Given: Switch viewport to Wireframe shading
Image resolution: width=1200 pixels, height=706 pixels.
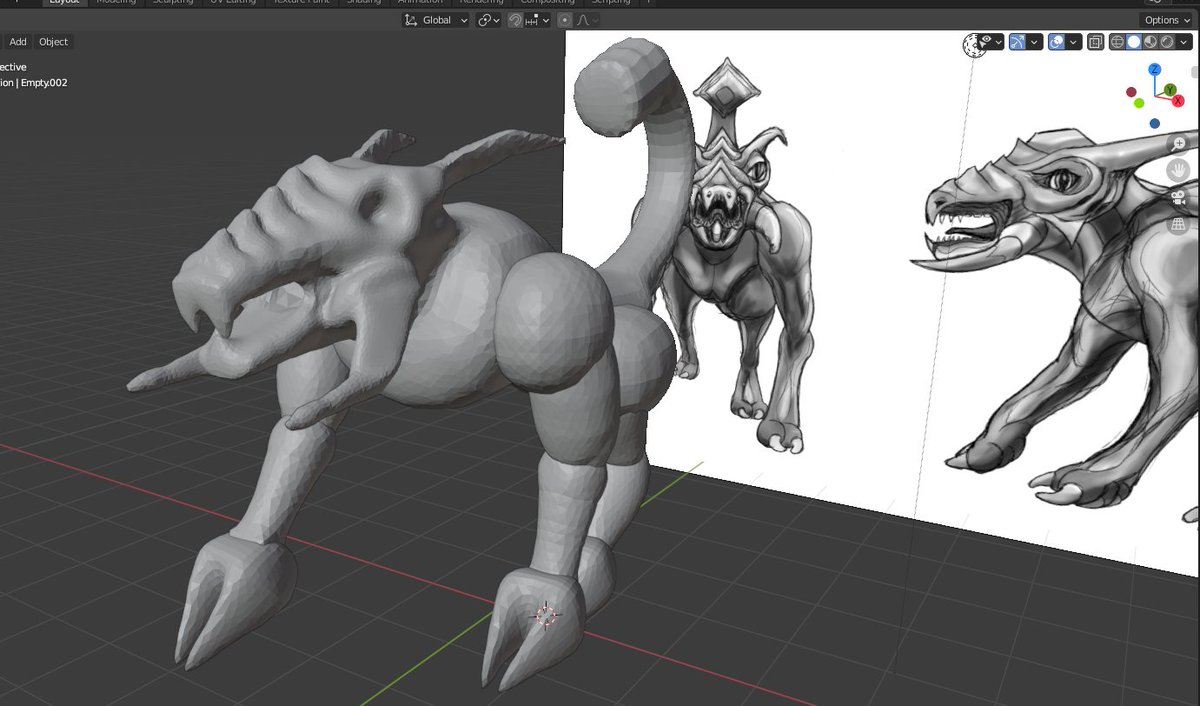Looking at the screenshot, I should click(x=1117, y=42).
